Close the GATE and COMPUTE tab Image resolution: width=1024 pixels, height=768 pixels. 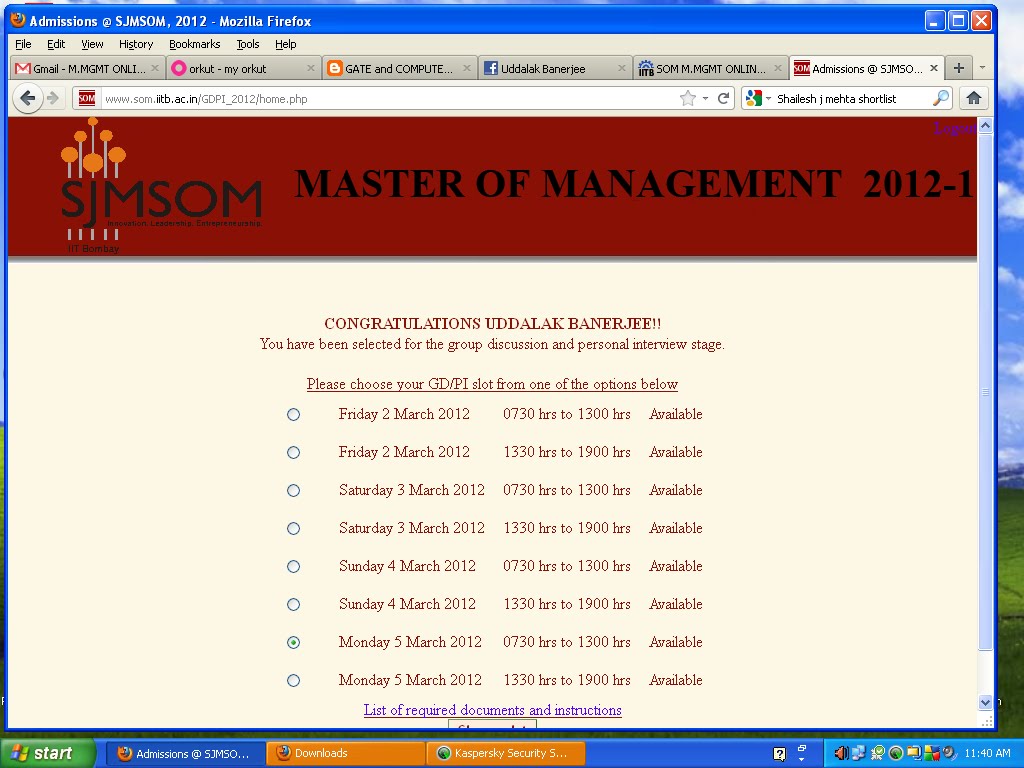(466, 68)
